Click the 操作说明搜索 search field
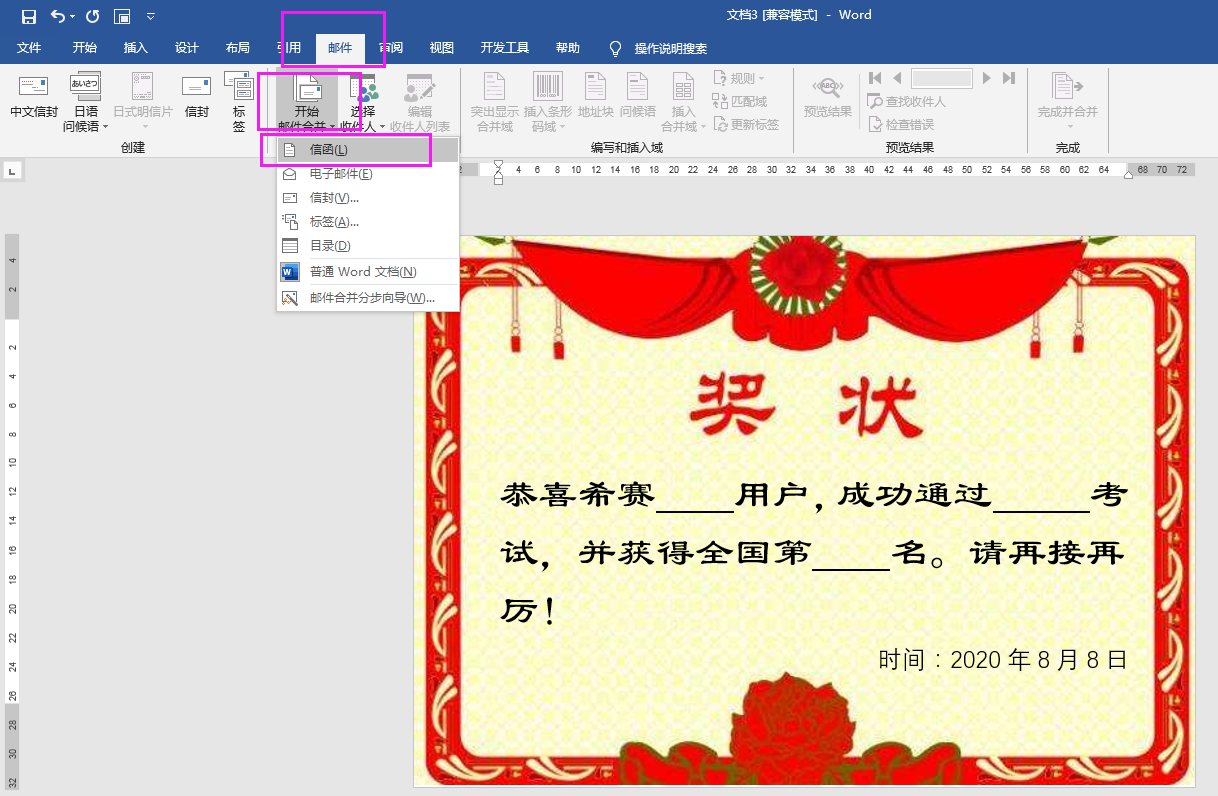The width and height of the screenshot is (1218, 796). pyautogui.click(x=670, y=46)
